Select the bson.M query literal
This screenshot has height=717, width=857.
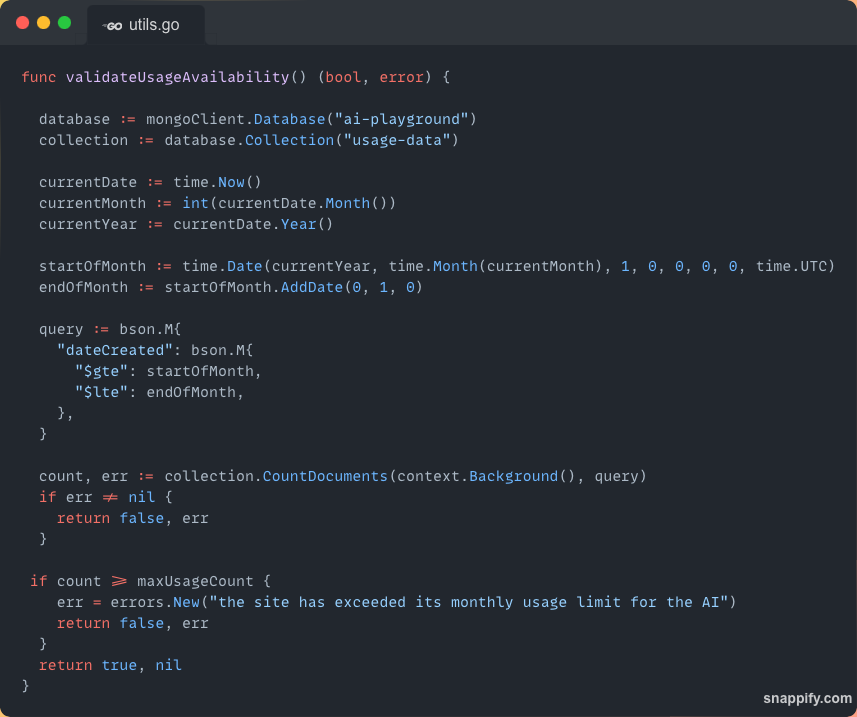pos(151,329)
